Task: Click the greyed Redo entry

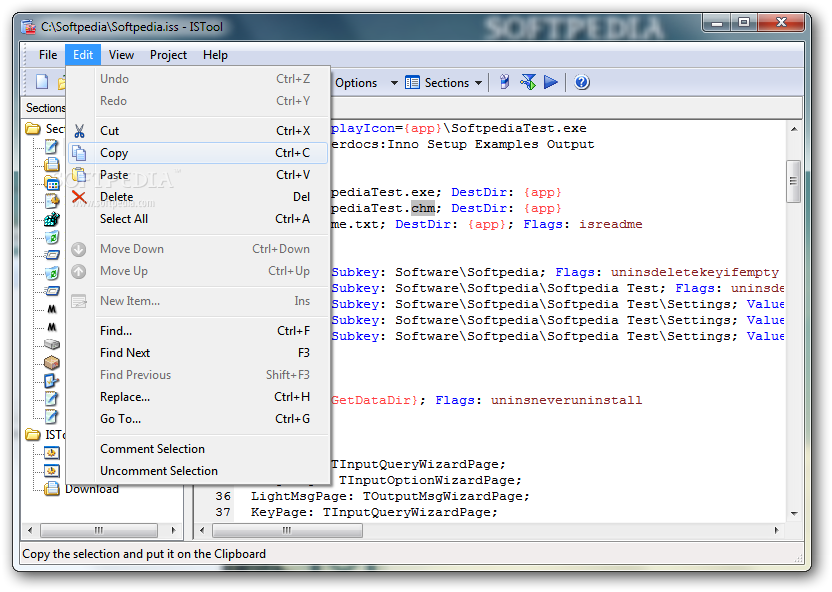Action: coord(198,101)
